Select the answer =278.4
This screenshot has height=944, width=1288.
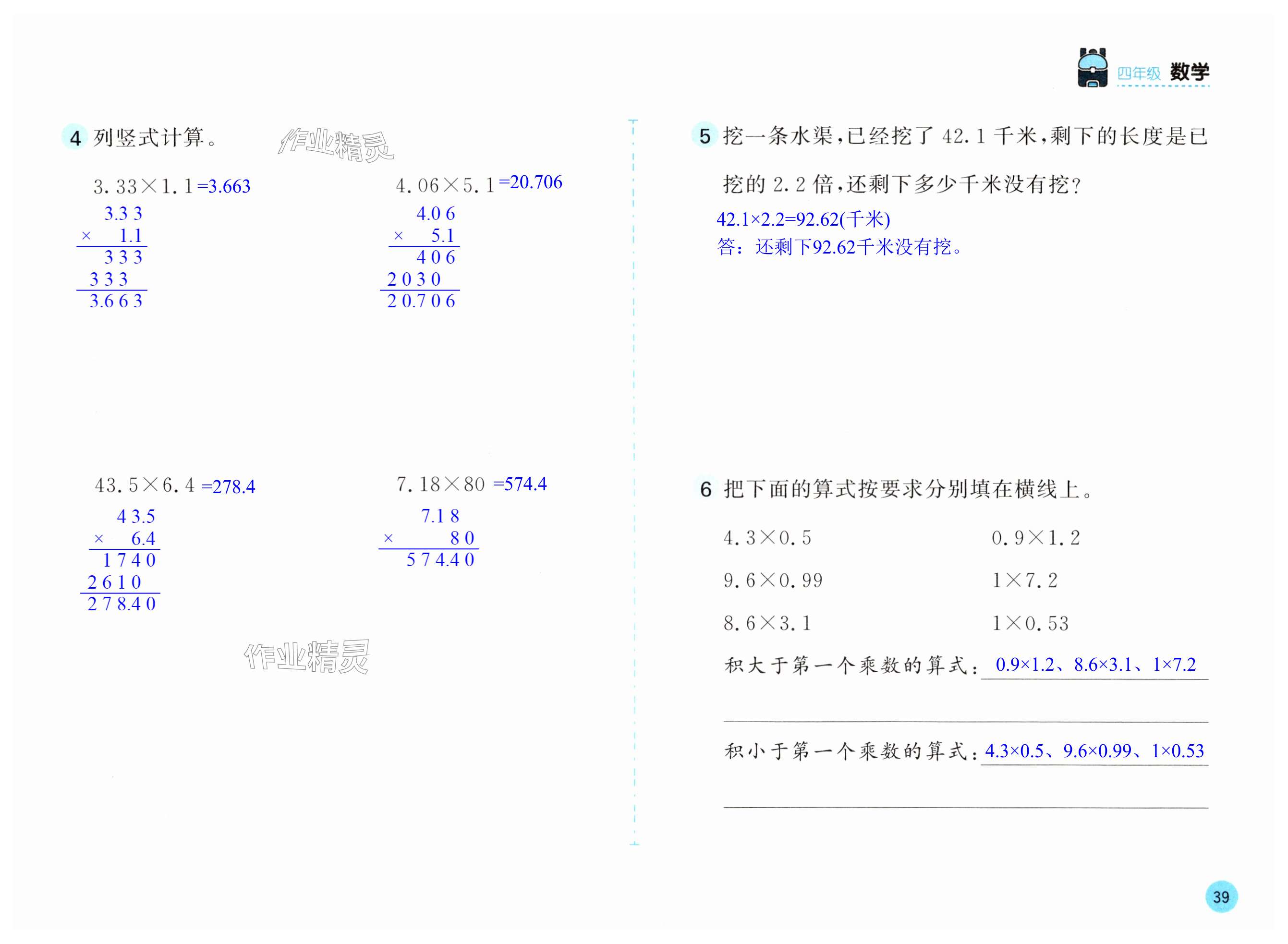coord(229,487)
